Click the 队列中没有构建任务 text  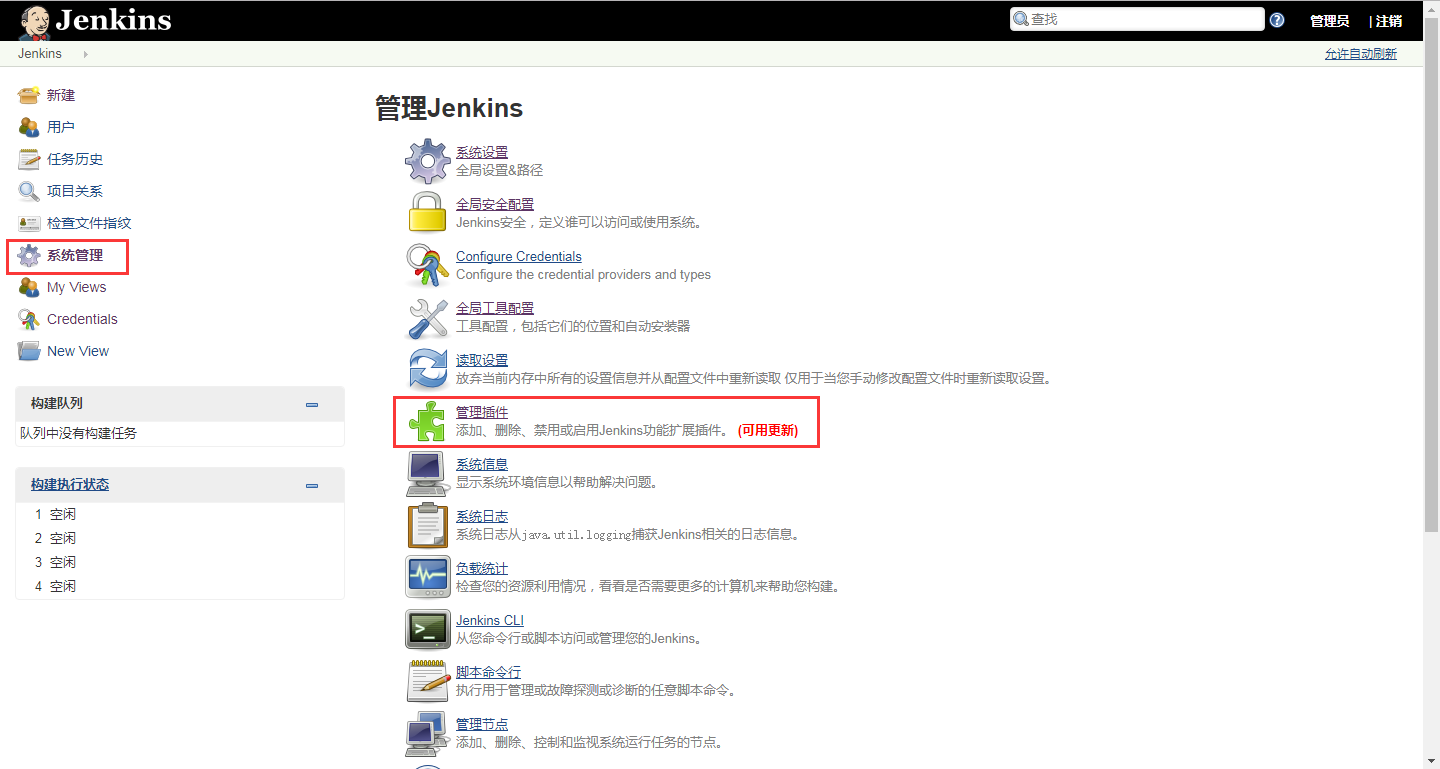coord(78,433)
